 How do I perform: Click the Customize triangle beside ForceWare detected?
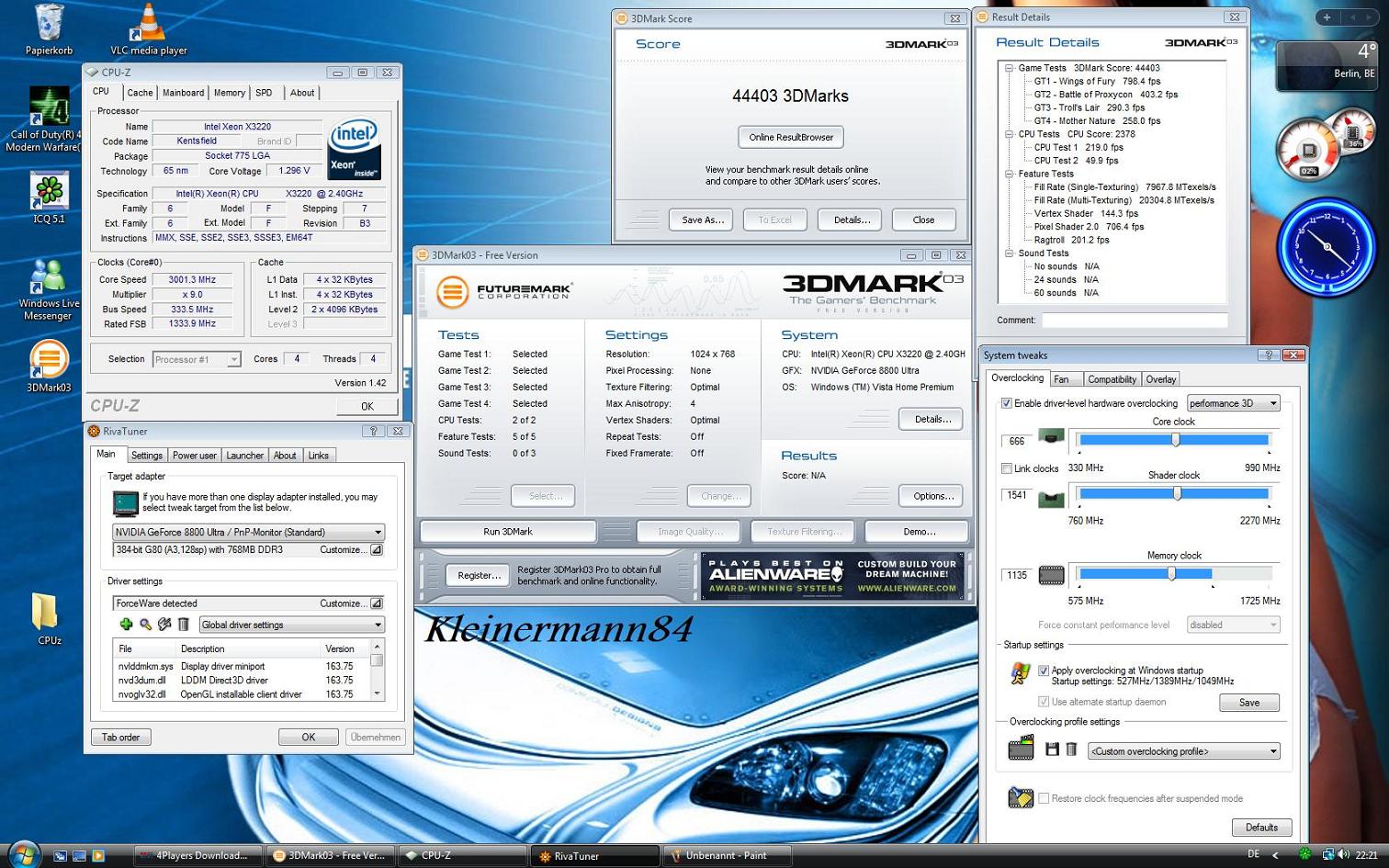(x=376, y=603)
